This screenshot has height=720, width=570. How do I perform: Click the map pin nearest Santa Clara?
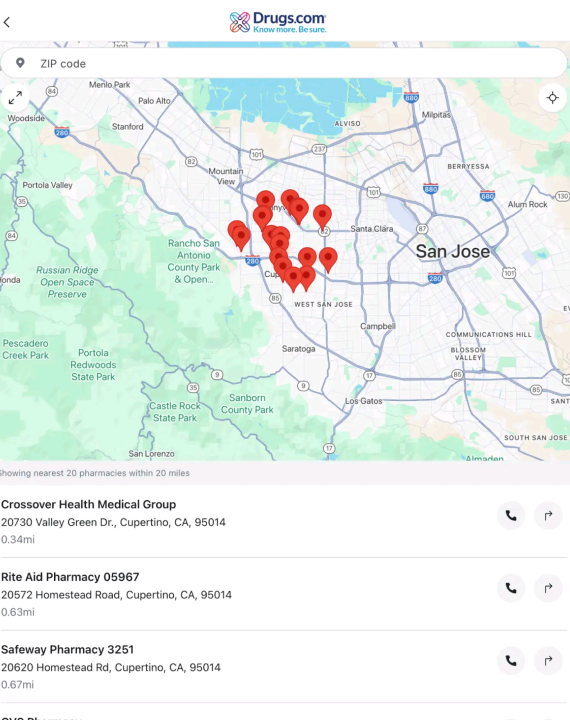(322, 216)
